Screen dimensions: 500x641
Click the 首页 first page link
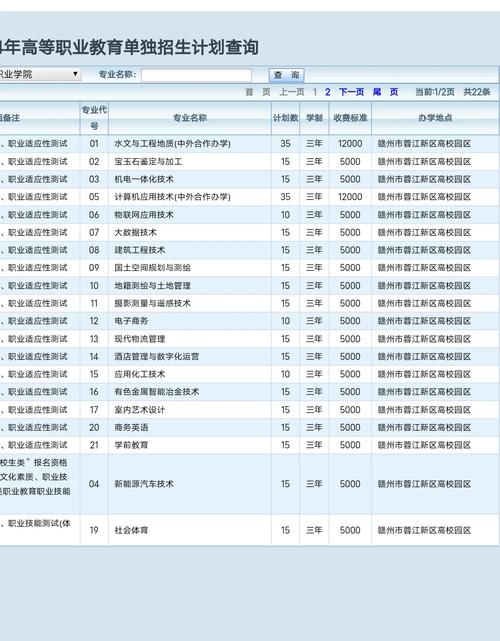coord(258,92)
